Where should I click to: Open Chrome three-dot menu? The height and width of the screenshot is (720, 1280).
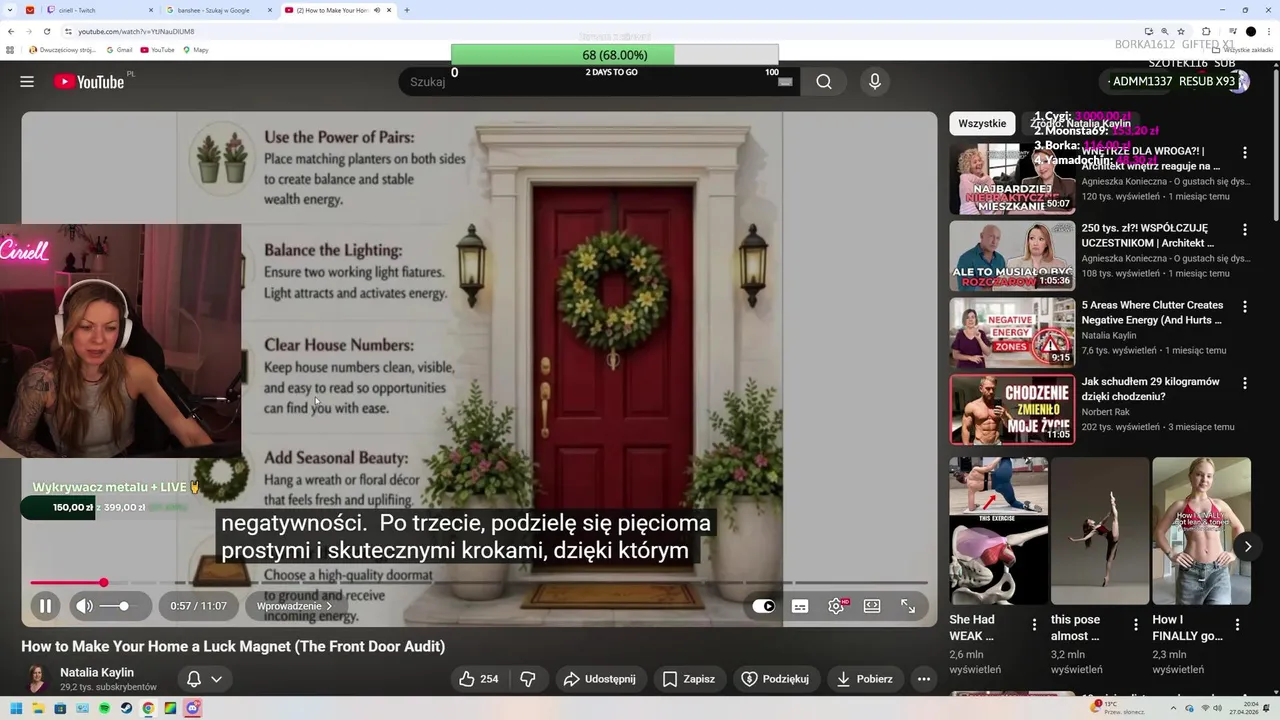tap(1269, 31)
